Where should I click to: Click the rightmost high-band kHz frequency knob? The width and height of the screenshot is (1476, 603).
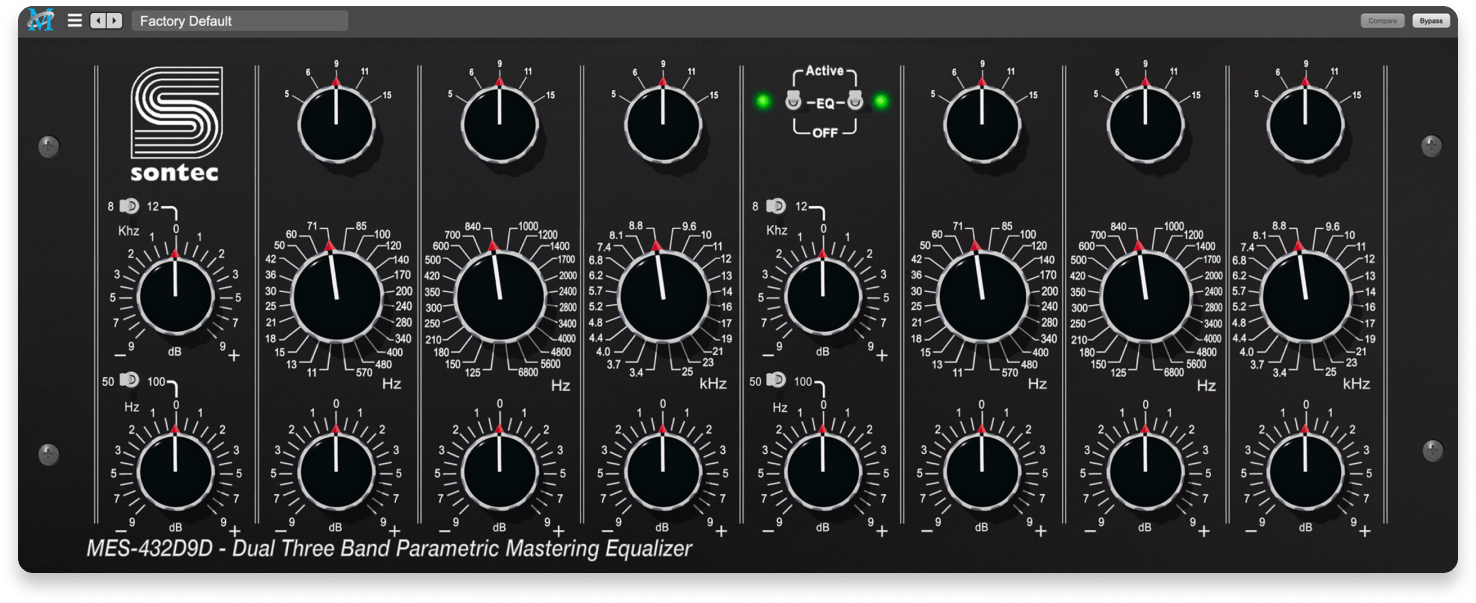1305,298
